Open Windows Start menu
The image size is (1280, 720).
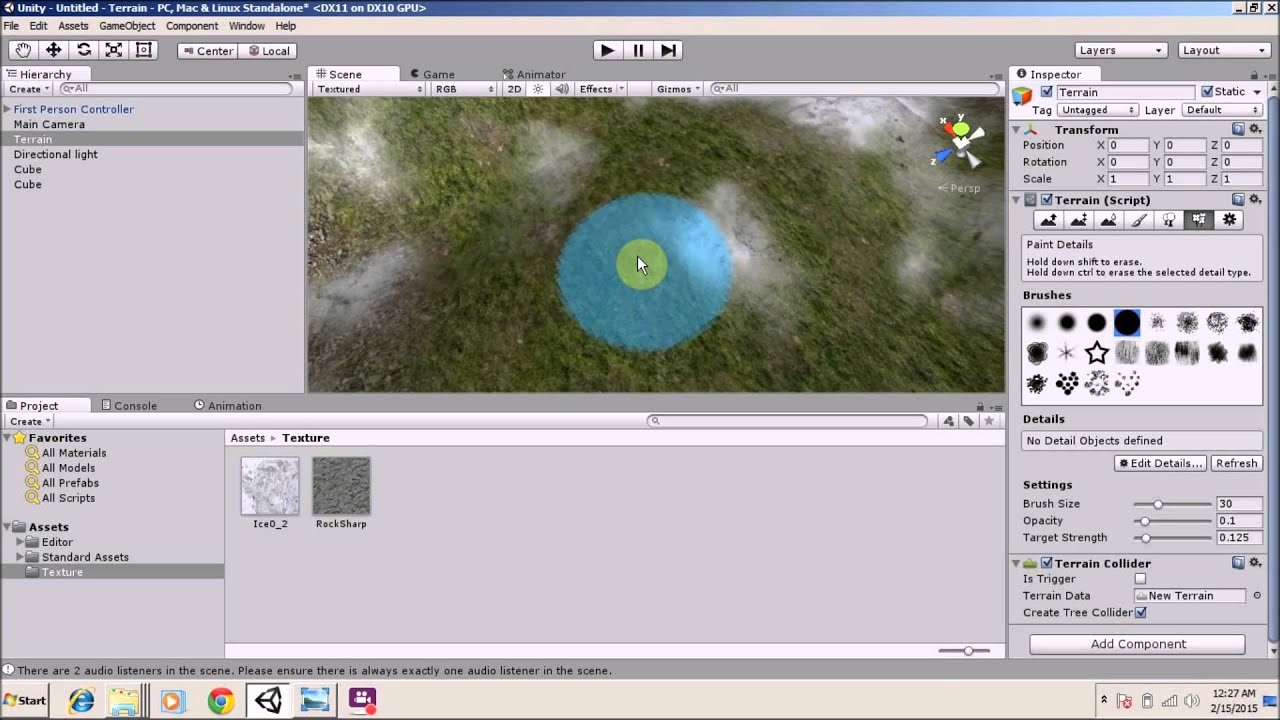coord(25,700)
